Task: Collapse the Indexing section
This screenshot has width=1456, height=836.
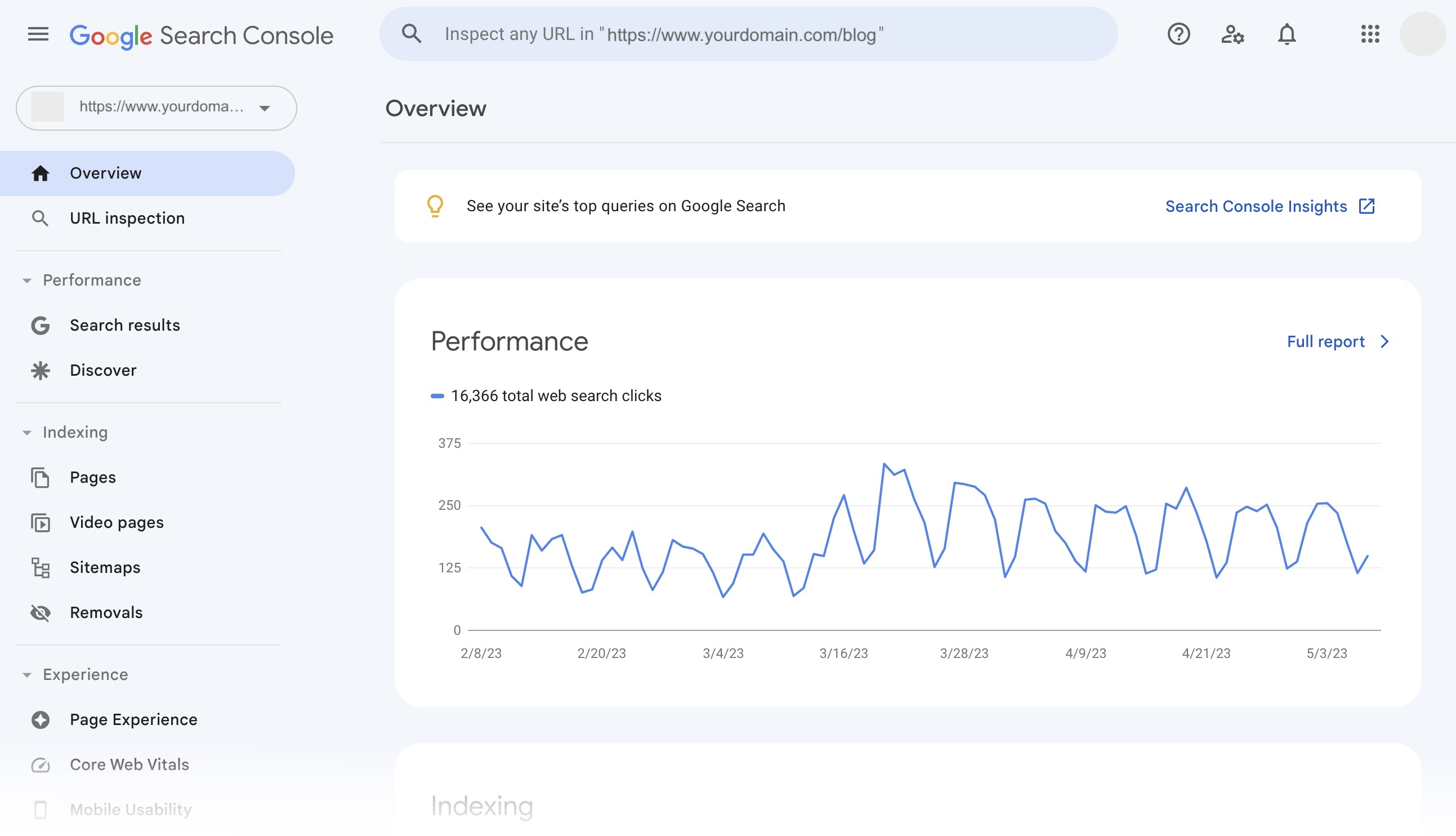Action: pyautogui.click(x=26, y=433)
